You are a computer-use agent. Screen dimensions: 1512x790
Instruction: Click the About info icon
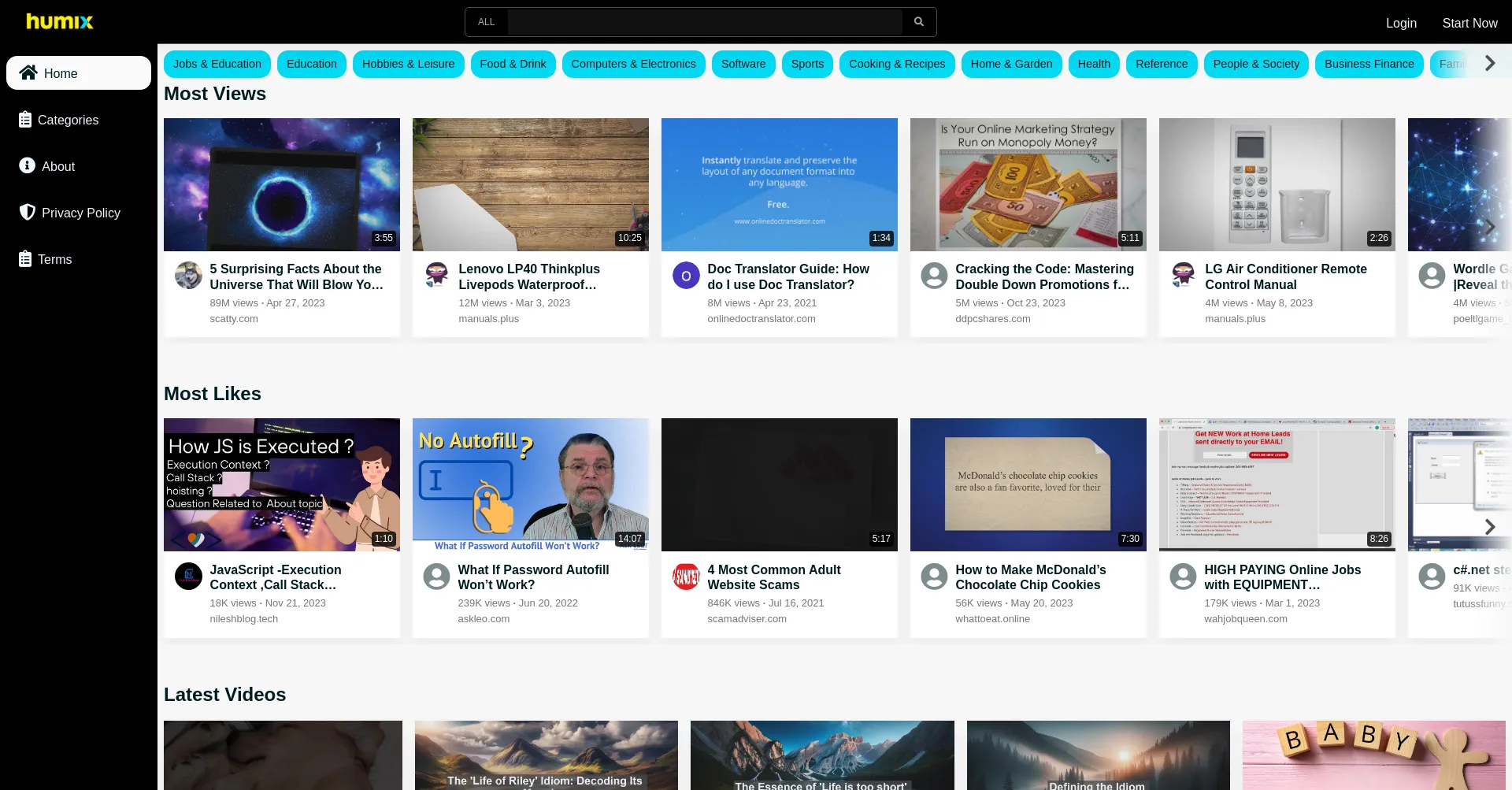pyautogui.click(x=27, y=165)
